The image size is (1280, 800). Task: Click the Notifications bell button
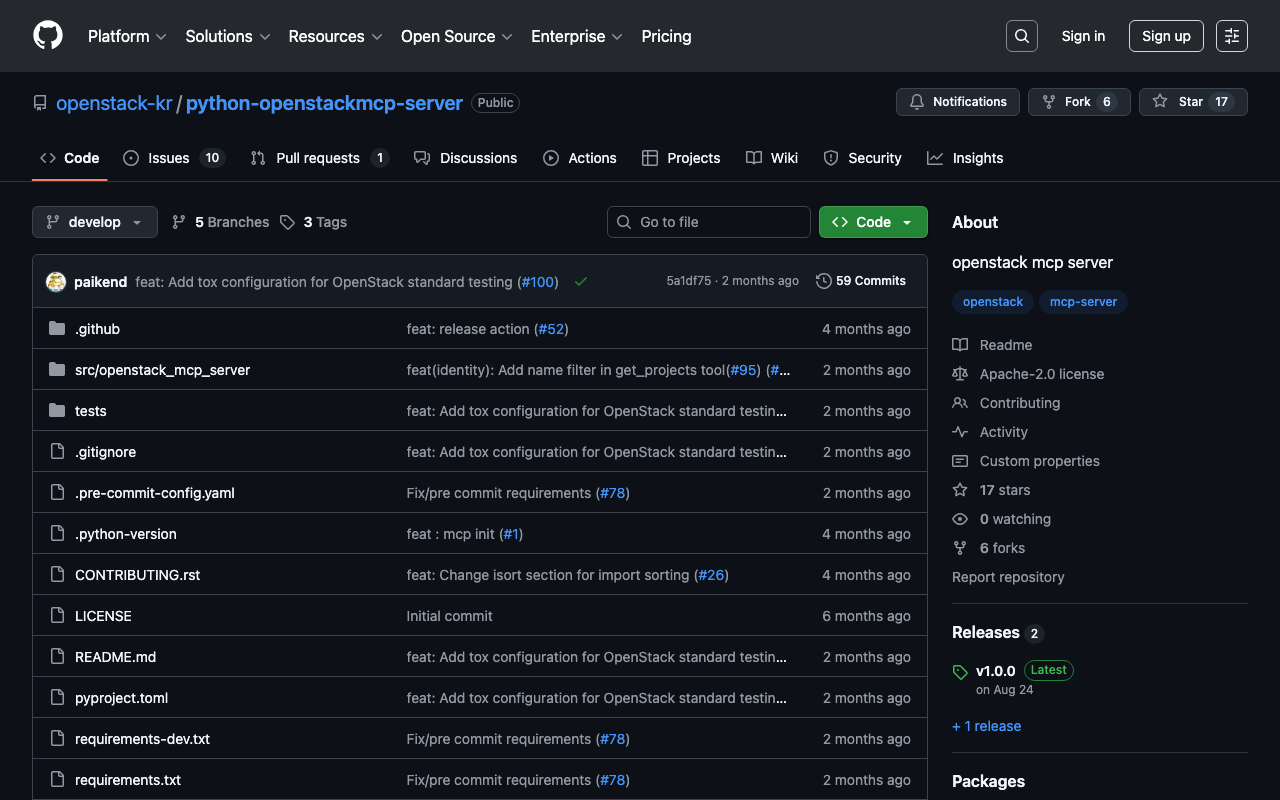957,102
